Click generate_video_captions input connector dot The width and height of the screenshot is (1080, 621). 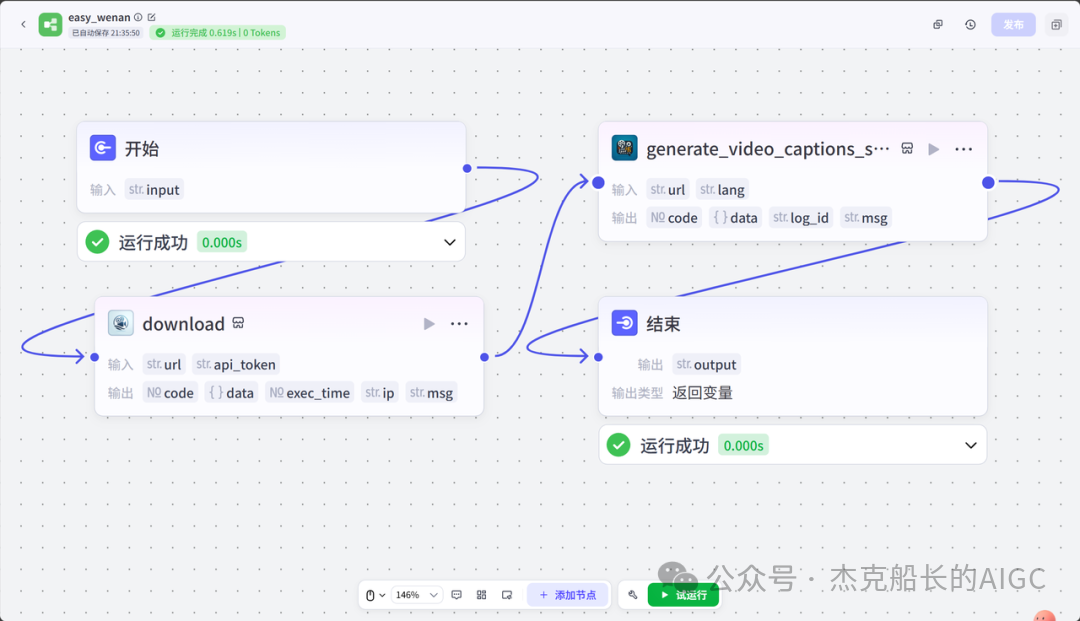click(x=599, y=182)
